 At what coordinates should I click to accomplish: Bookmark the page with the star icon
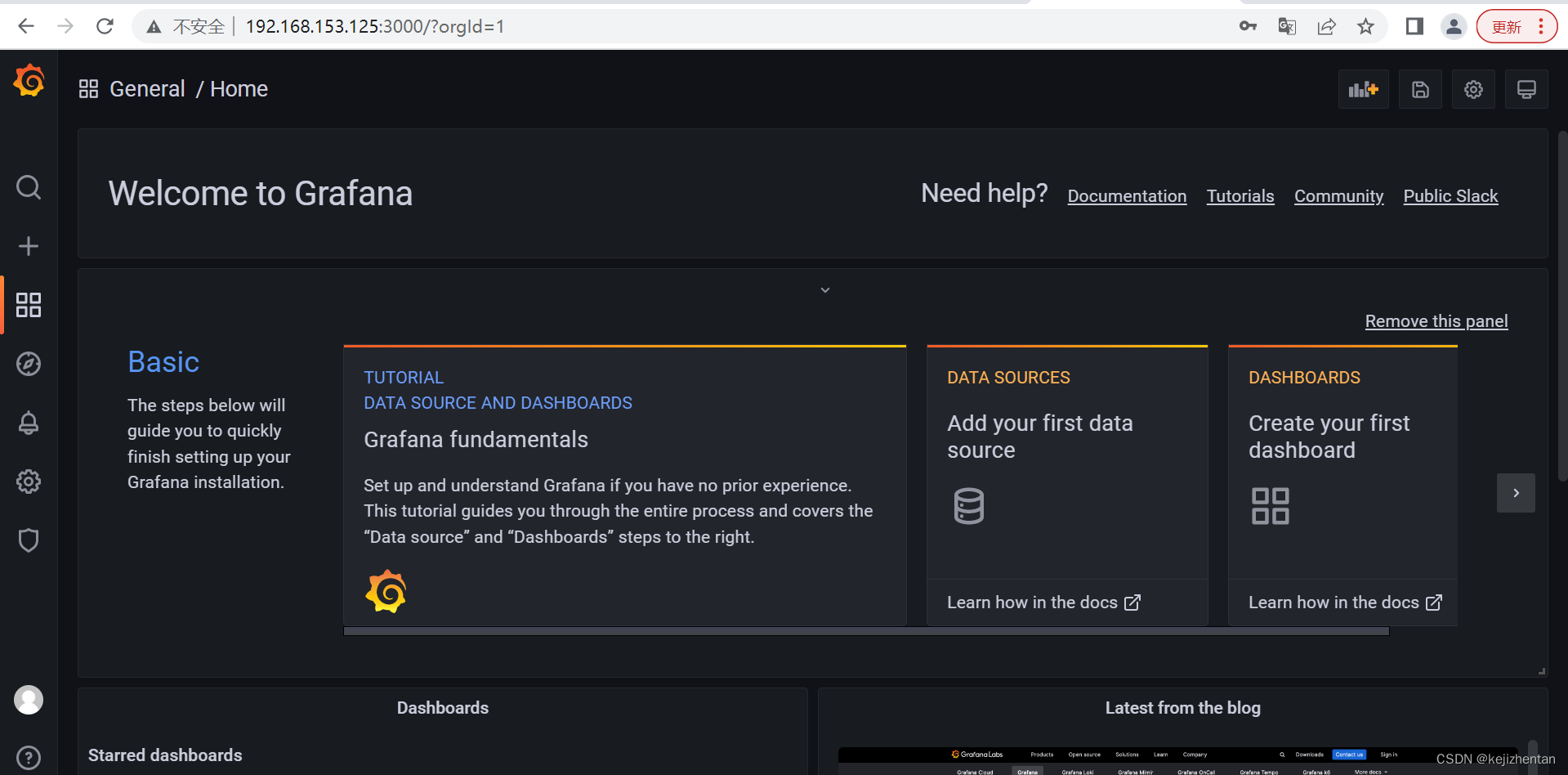tap(1366, 26)
